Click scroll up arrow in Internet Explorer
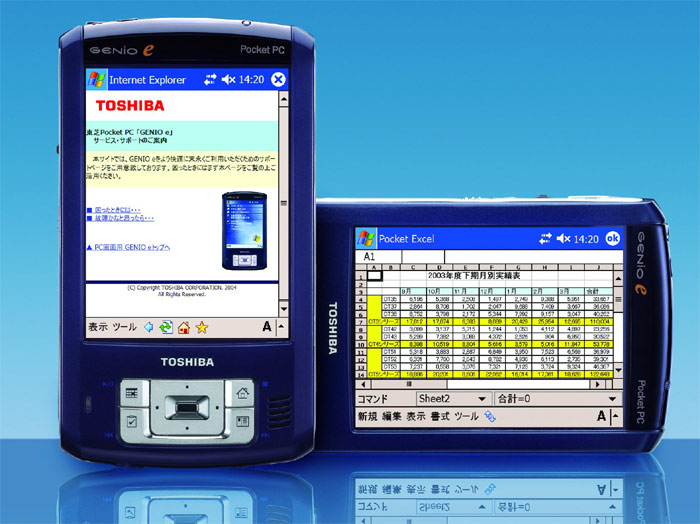 (283, 99)
